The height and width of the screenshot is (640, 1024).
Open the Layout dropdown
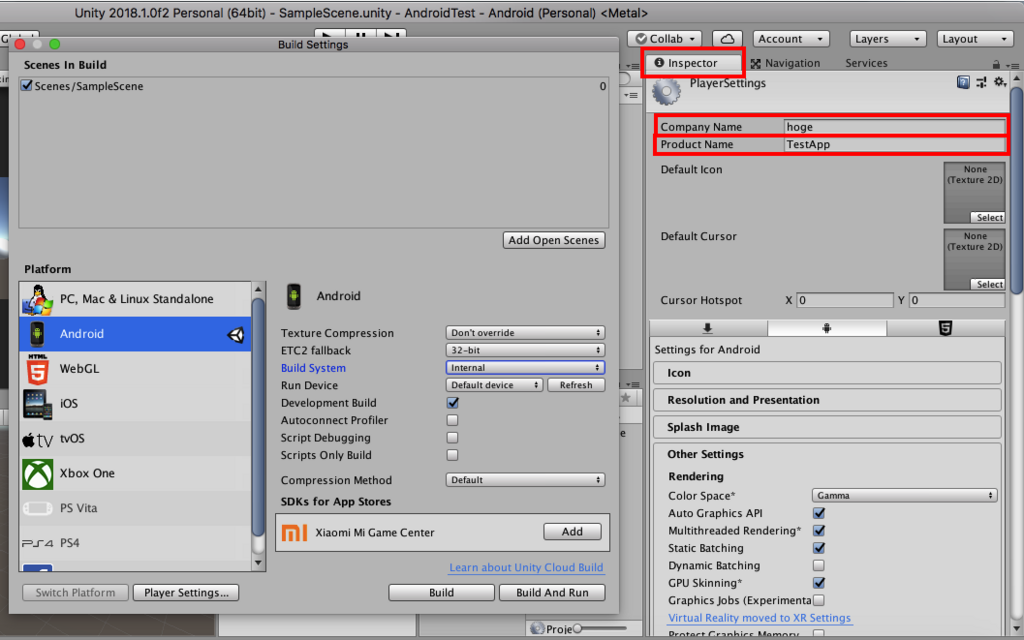[975, 39]
